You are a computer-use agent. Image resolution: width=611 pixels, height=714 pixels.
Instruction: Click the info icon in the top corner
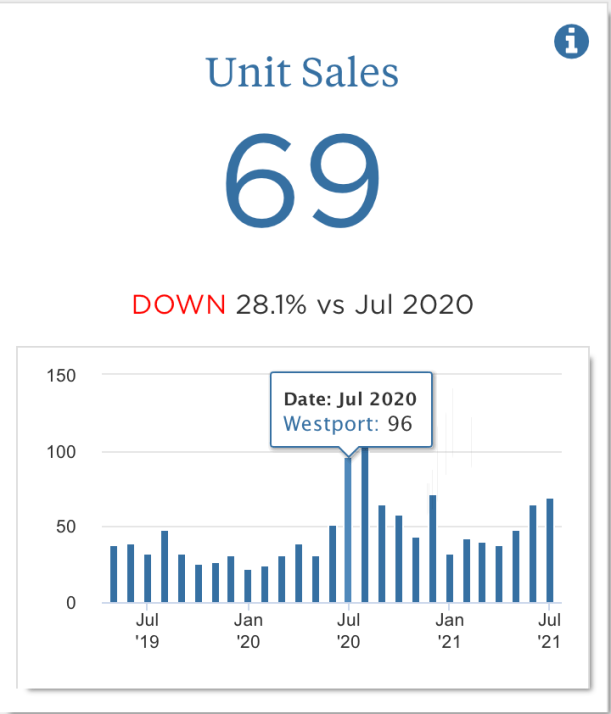[x=570, y=41]
